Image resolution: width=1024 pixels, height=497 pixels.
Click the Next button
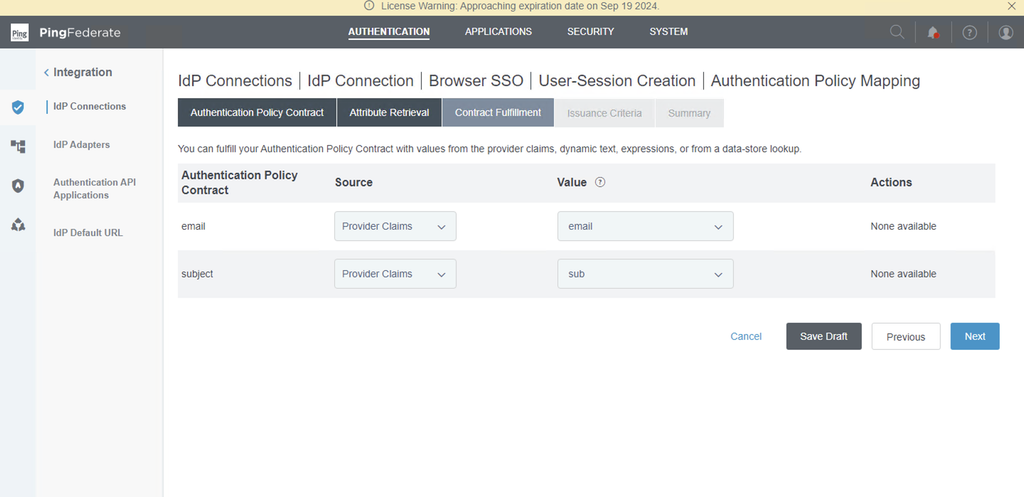tap(974, 336)
